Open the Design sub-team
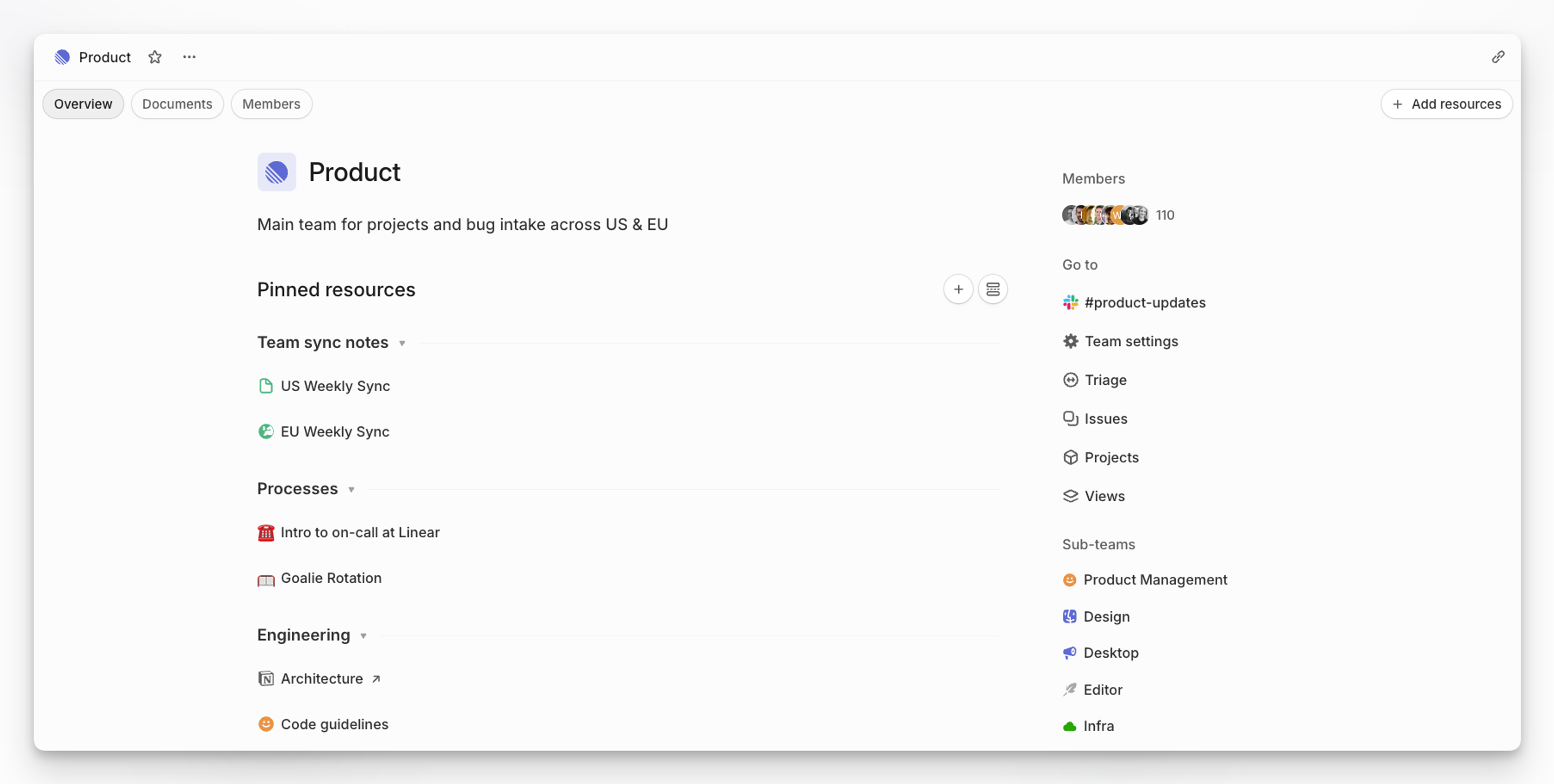Viewport: 1554px width, 784px height. [1106, 616]
